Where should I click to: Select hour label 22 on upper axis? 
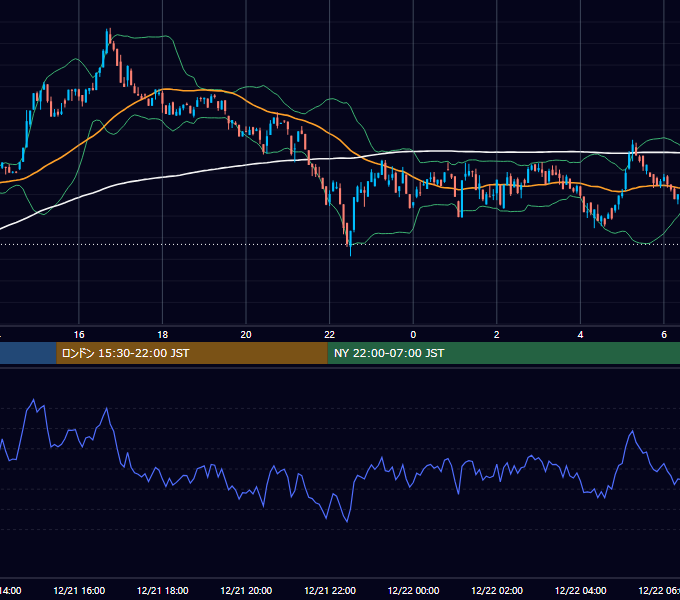click(330, 335)
